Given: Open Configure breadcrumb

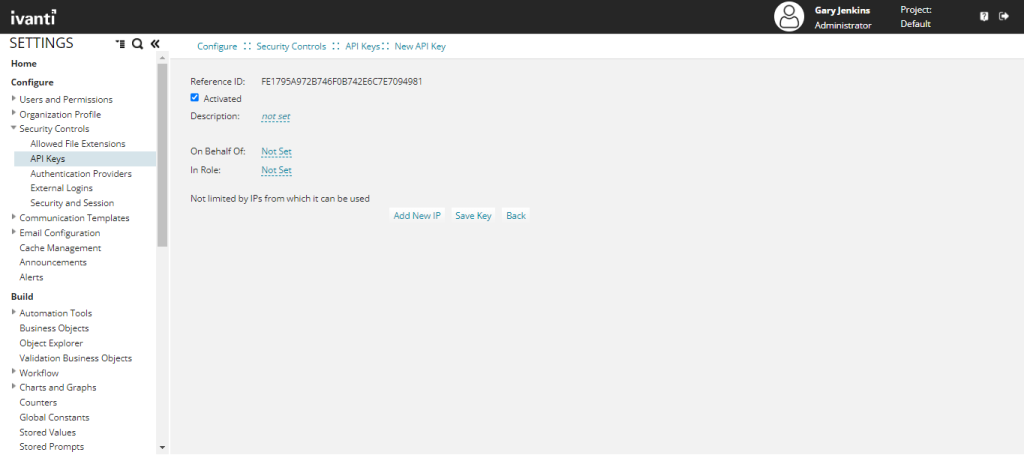Looking at the screenshot, I should pyautogui.click(x=217, y=47).
